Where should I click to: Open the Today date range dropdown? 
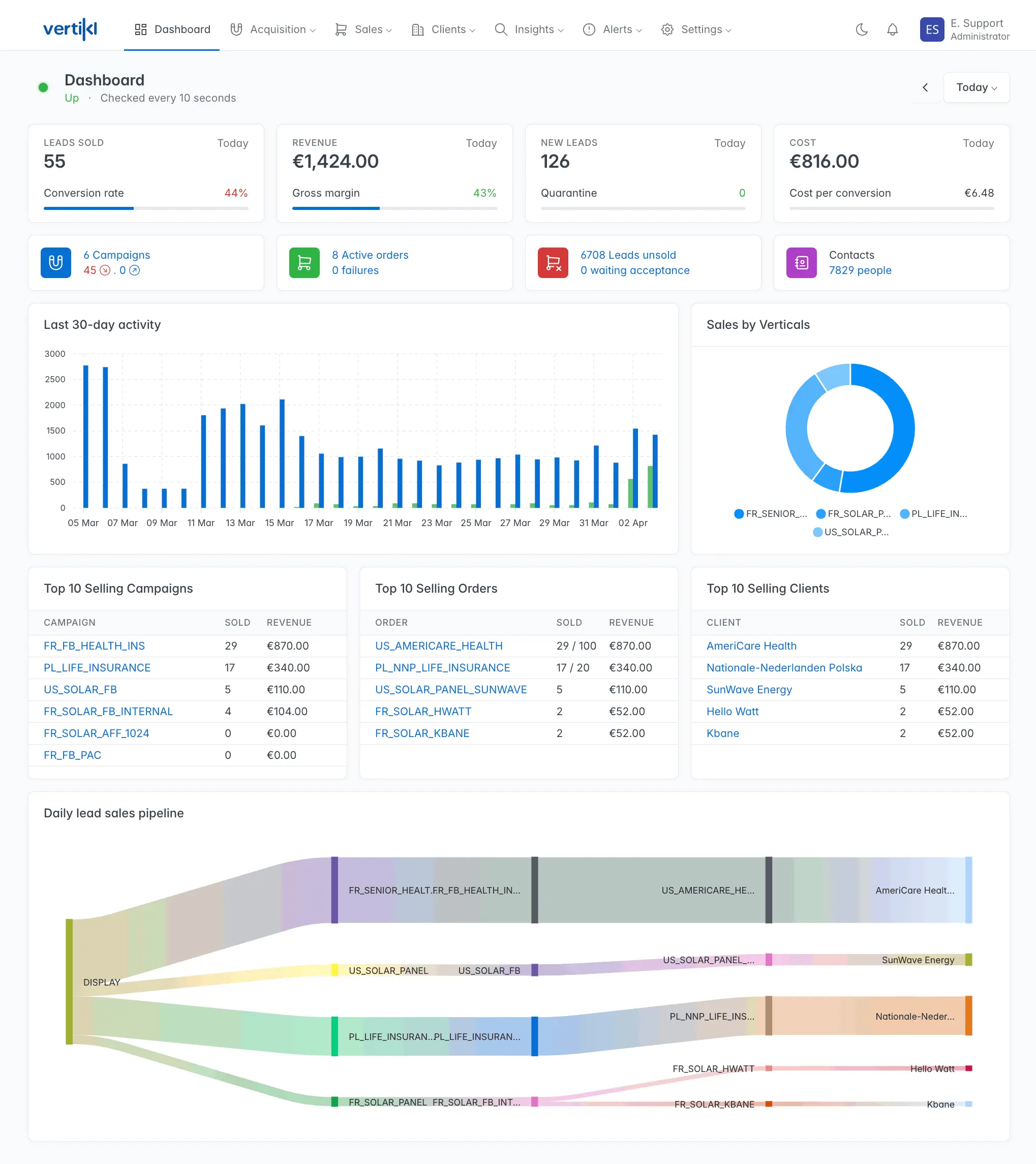(975, 87)
